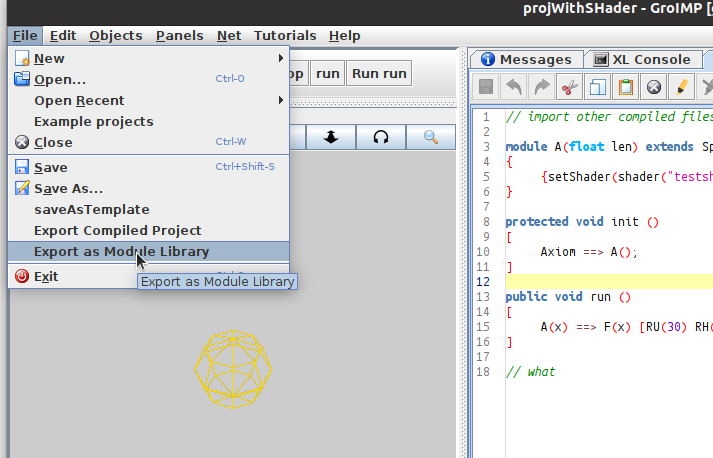Click line 12 in the code editor

(600, 282)
